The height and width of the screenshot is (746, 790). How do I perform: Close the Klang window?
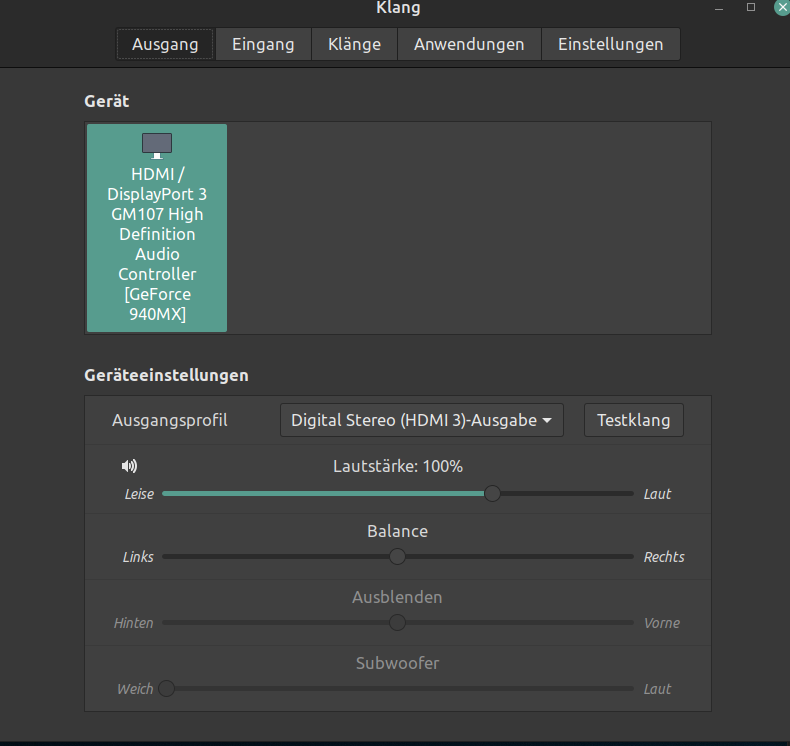(x=782, y=7)
